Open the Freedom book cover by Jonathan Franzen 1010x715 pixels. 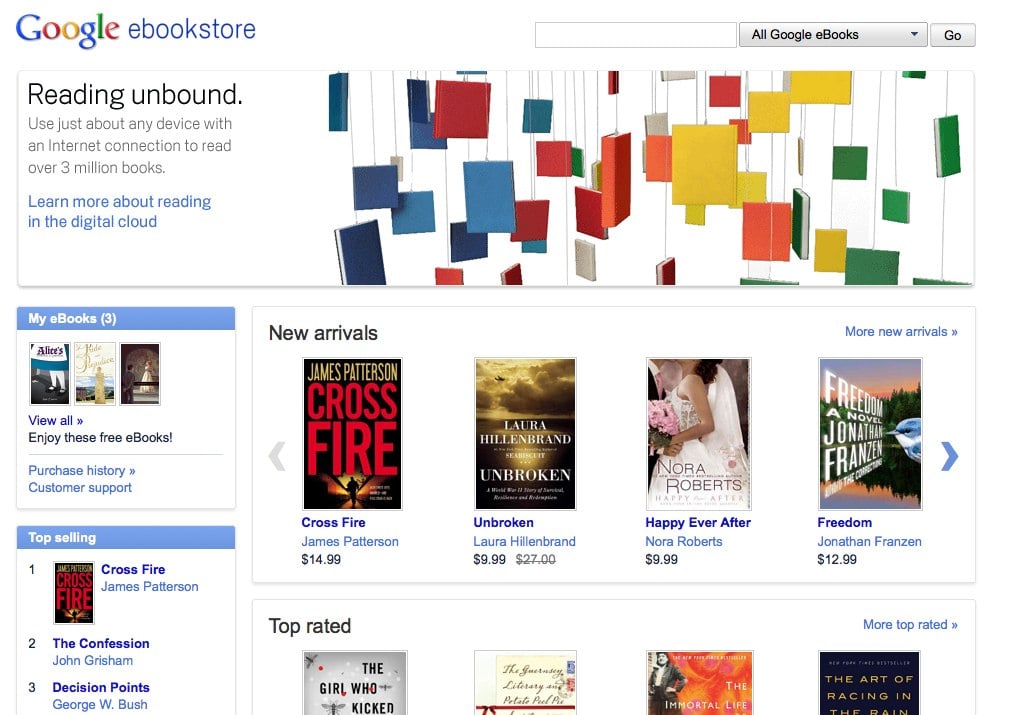point(870,434)
